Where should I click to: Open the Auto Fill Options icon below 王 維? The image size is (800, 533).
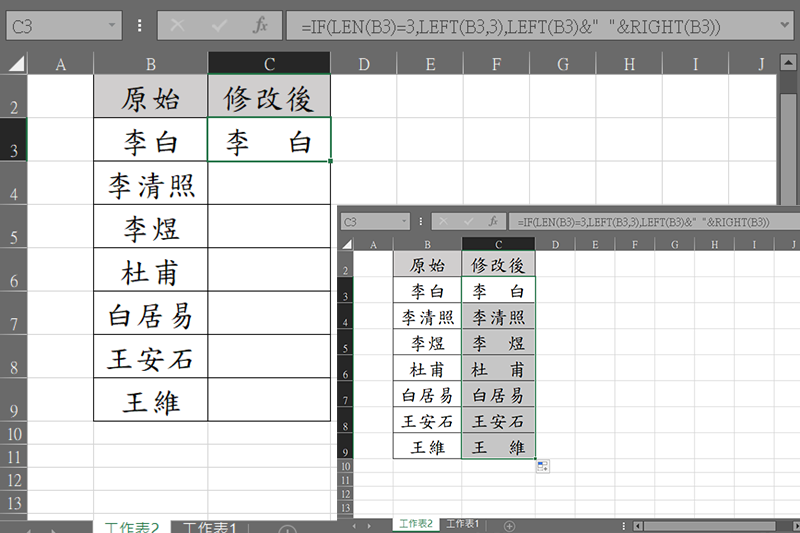pos(542,466)
